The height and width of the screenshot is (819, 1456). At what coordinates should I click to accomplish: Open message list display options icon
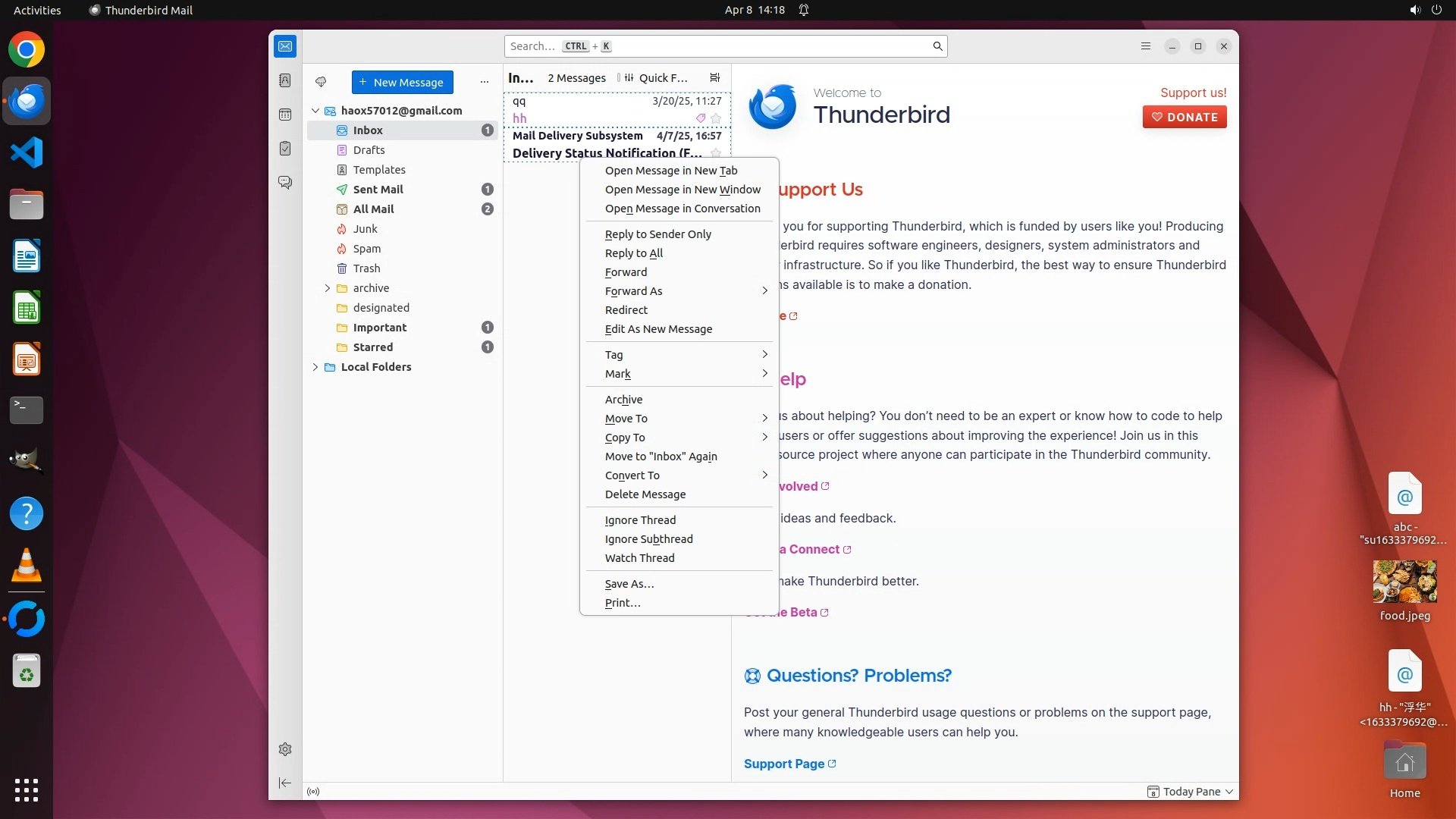[x=714, y=77]
